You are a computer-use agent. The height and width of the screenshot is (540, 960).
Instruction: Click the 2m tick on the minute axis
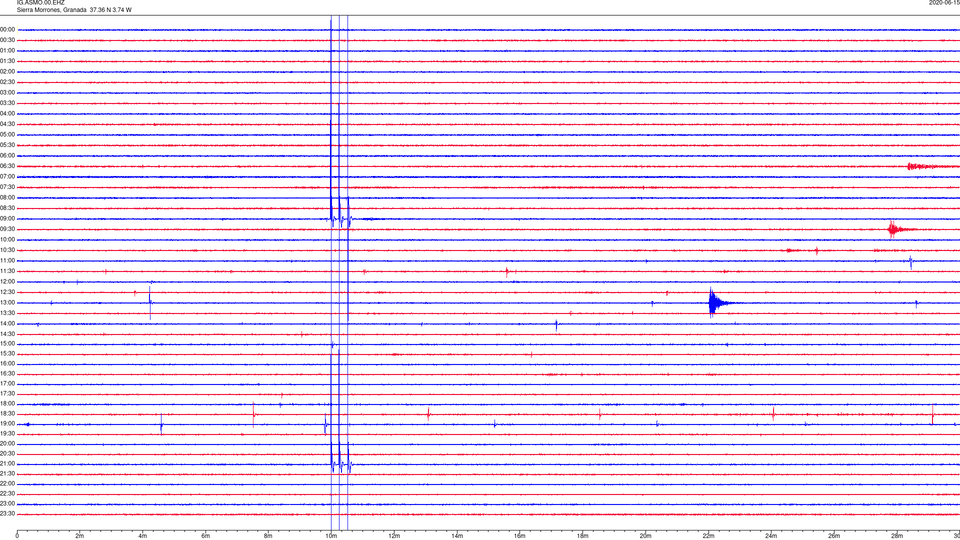tap(80, 536)
